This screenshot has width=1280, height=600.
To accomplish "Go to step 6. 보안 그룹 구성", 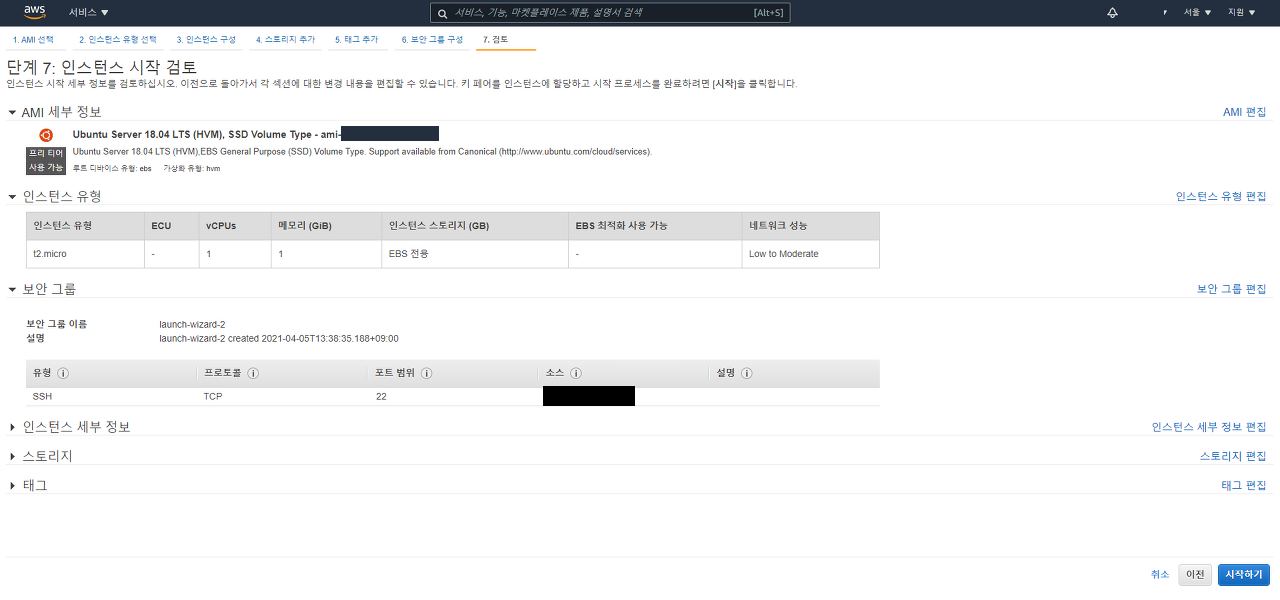I will (432, 40).
